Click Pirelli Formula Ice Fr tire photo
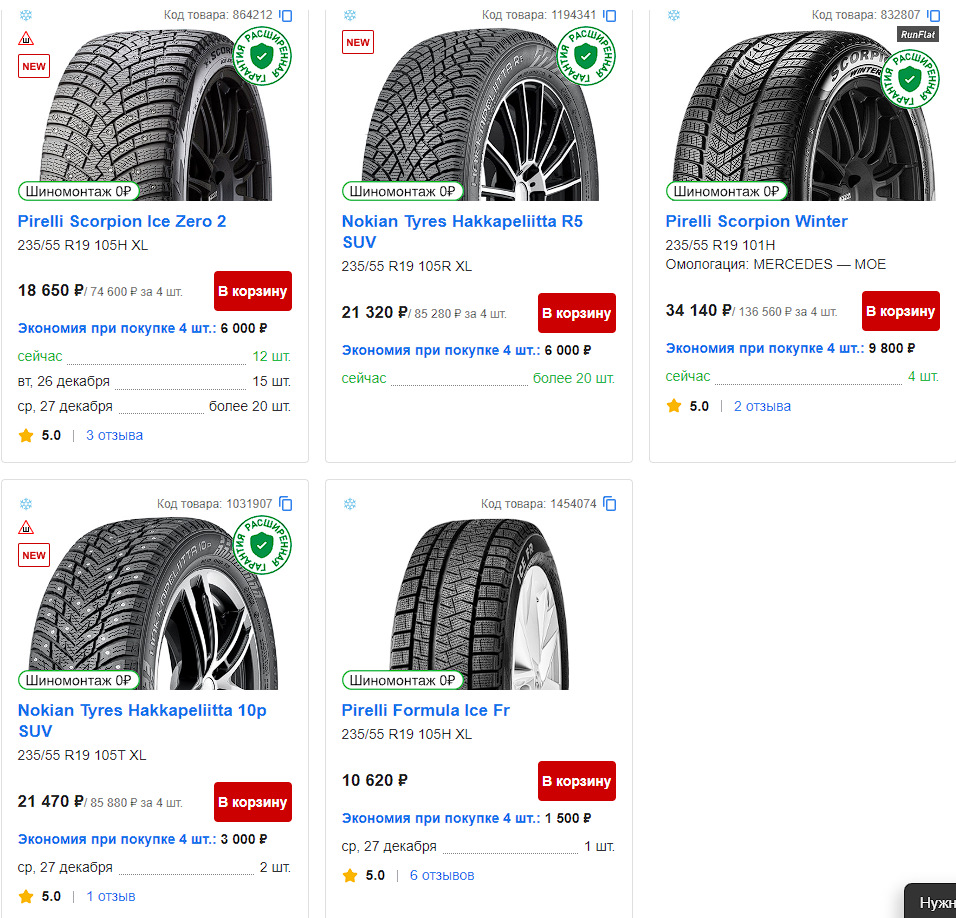Screen dimensions: 956x918 click(x=470, y=600)
